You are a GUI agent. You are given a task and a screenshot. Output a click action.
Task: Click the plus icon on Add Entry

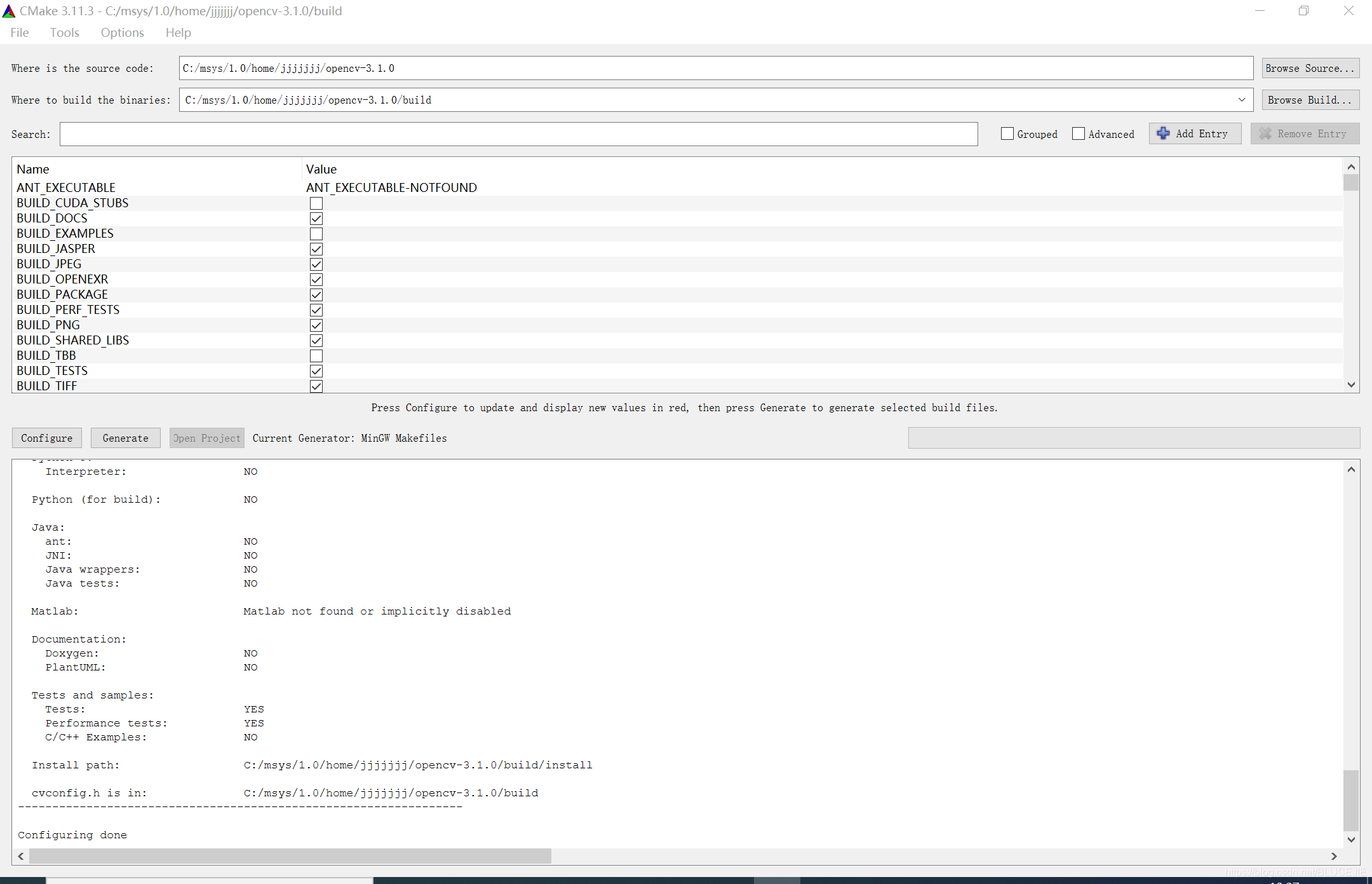tap(1163, 133)
